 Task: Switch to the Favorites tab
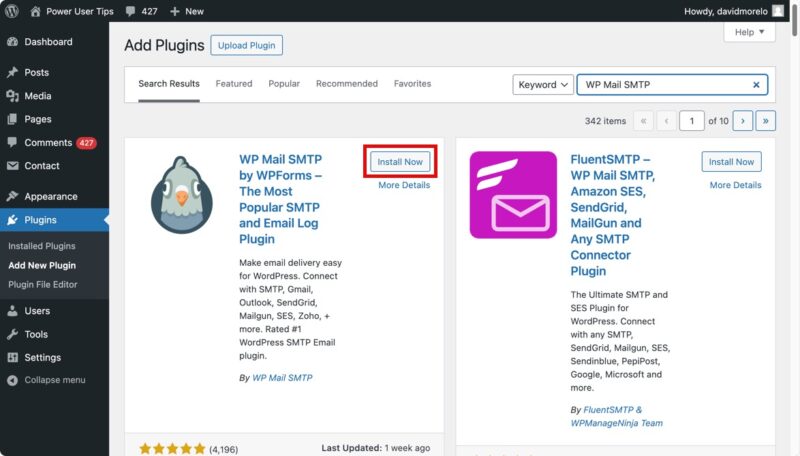(x=412, y=84)
